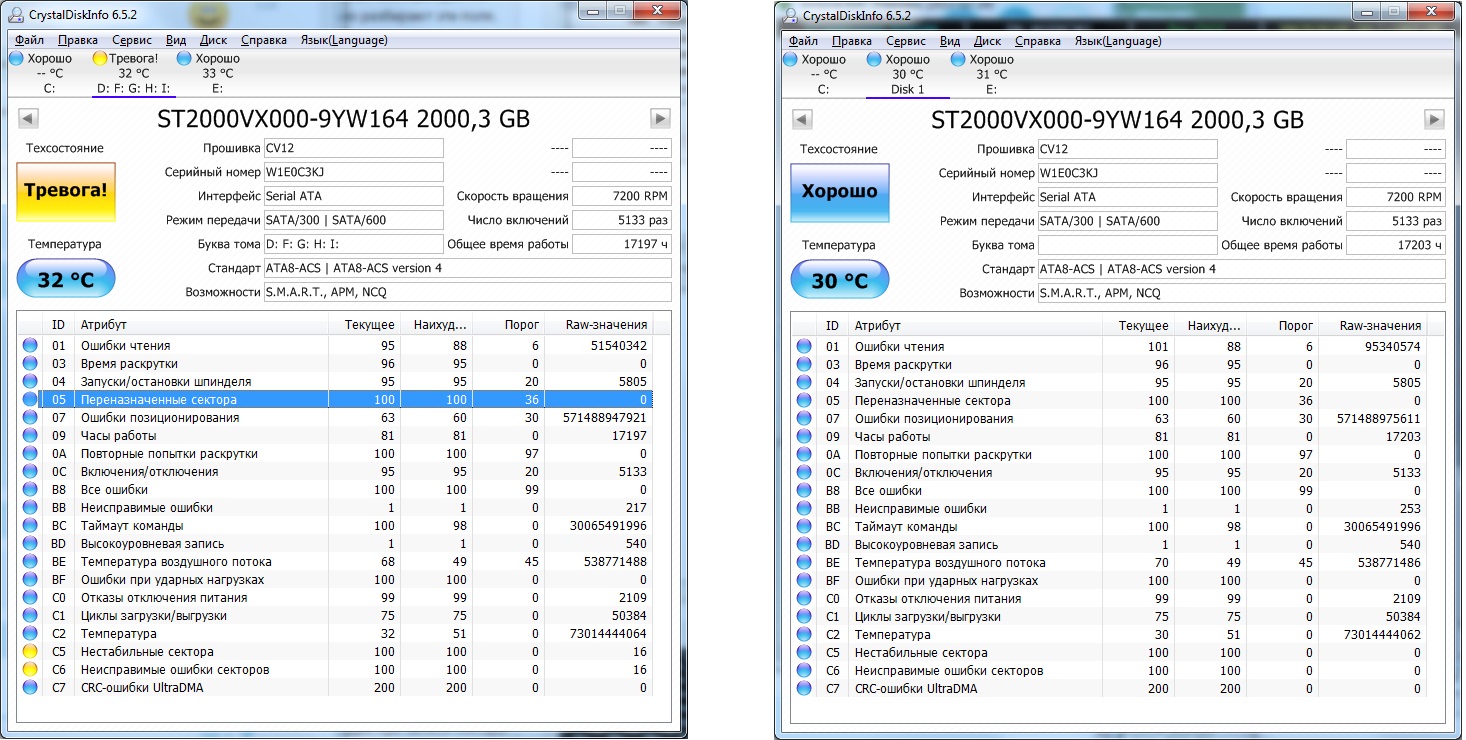Go to previous disk in the Disk 1 window
The height and width of the screenshot is (740, 1466).
(x=802, y=119)
